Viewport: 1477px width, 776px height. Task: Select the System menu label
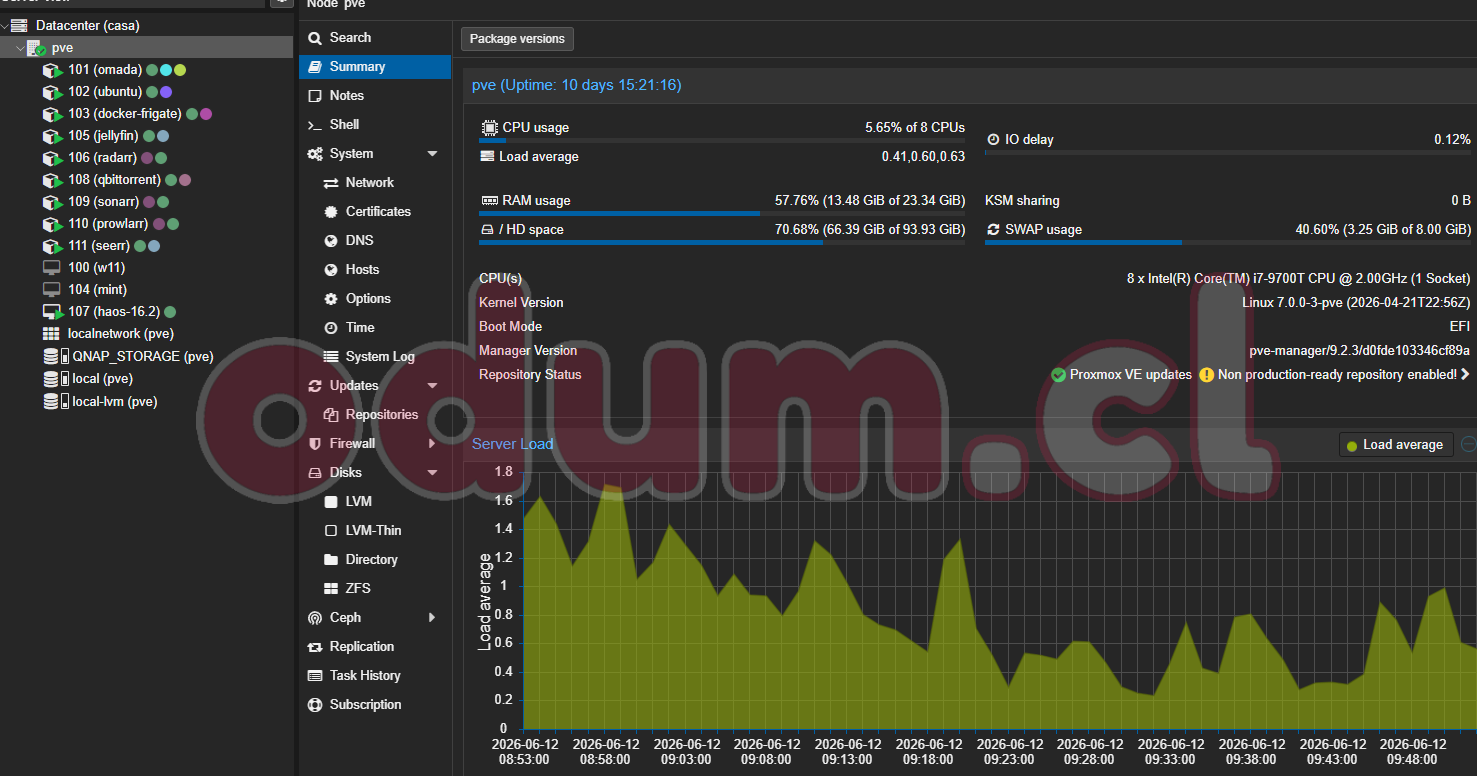click(x=351, y=154)
